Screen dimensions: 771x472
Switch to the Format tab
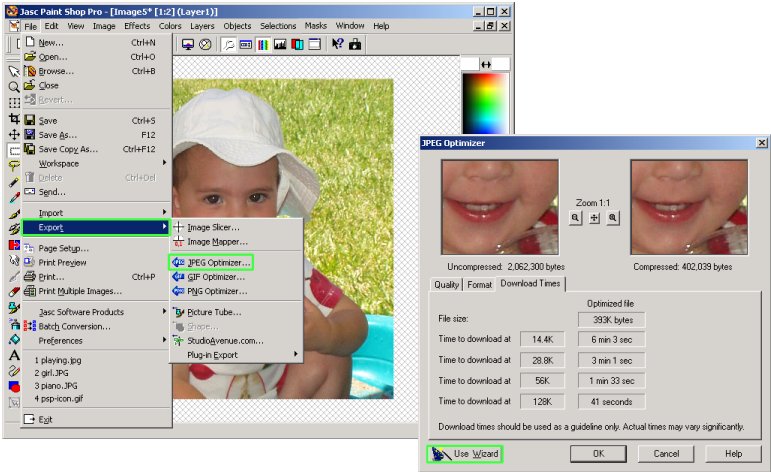click(x=479, y=285)
